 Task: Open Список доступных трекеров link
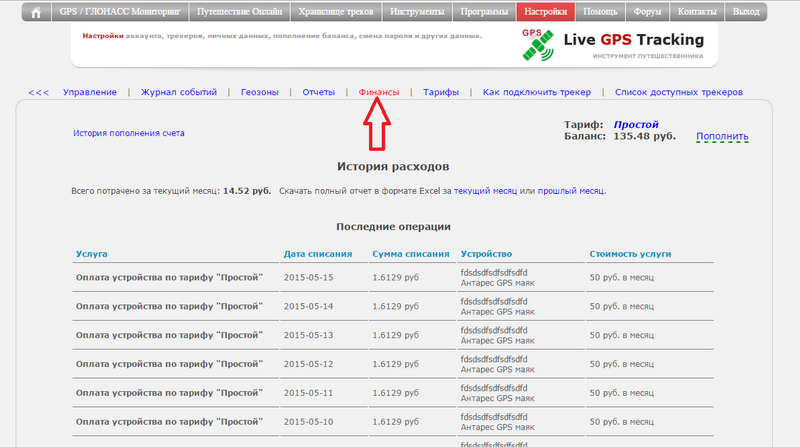tap(678, 92)
